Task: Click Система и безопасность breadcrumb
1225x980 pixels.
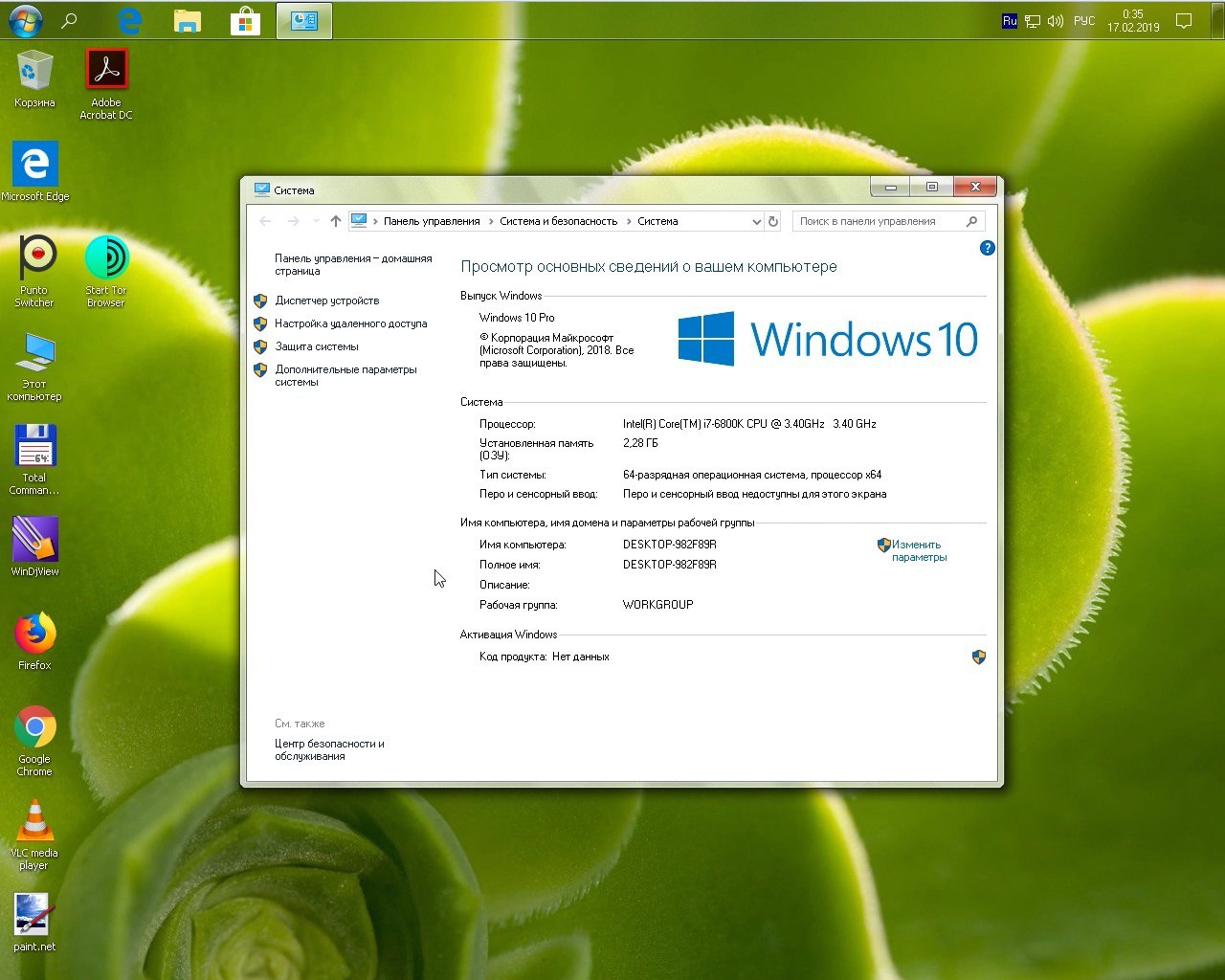Action: tap(559, 221)
